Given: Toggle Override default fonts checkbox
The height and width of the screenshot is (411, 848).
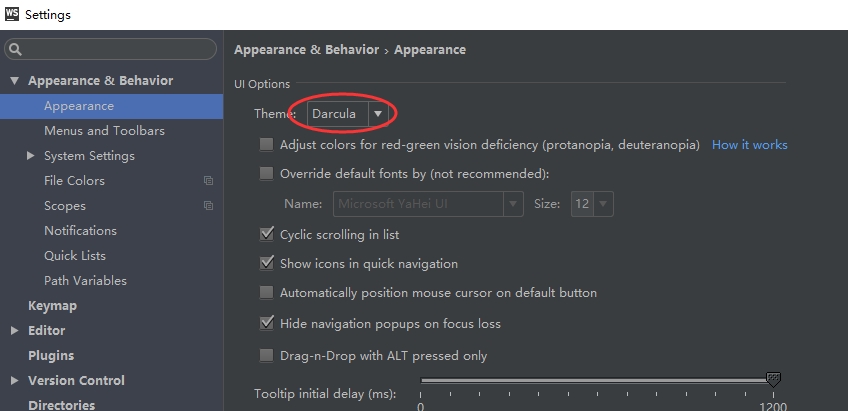Looking at the screenshot, I should point(266,174).
